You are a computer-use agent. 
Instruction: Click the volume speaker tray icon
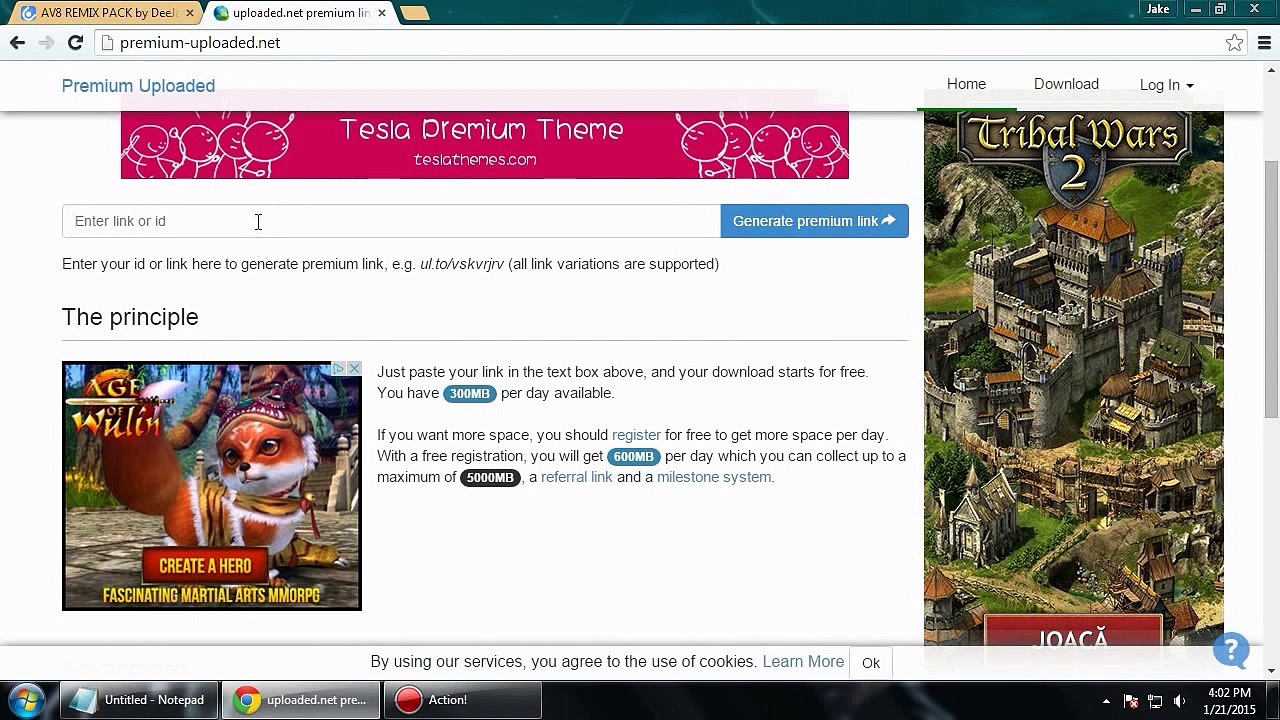click(1179, 701)
